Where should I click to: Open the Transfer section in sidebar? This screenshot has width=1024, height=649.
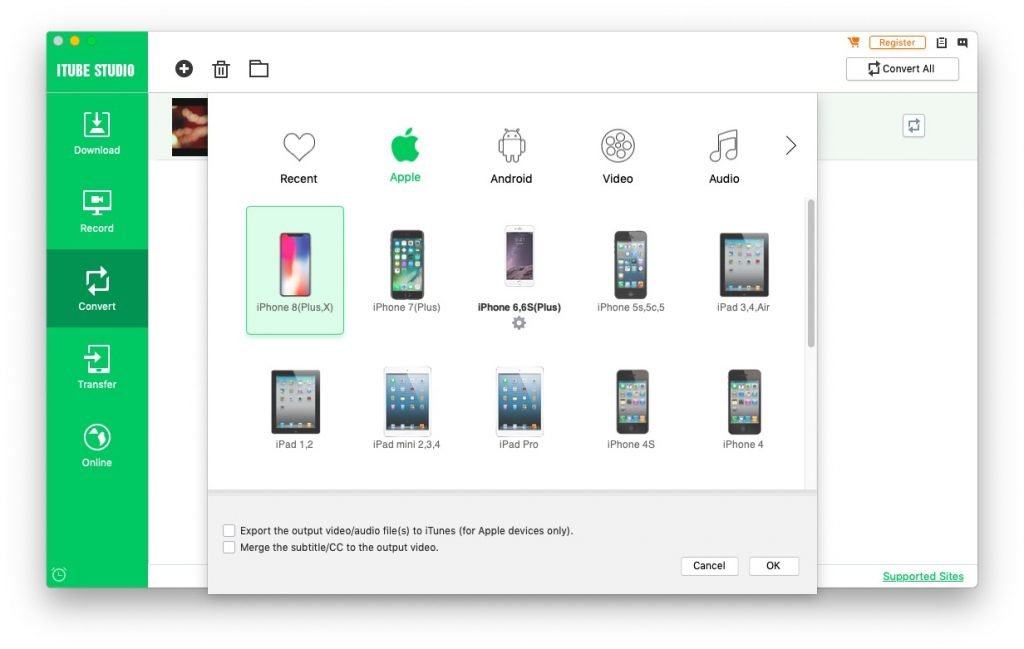click(x=97, y=366)
